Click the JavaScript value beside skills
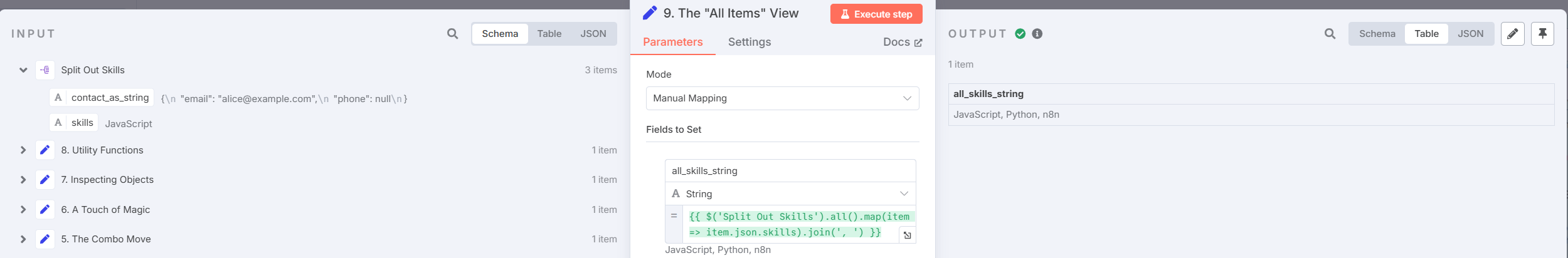Screen dimensions: 1568x258 (x=129, y=124)
